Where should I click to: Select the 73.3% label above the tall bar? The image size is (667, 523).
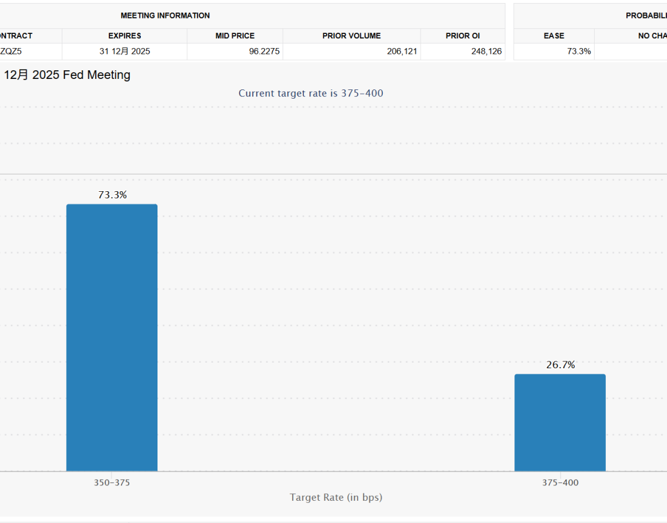tap(112, 195)
